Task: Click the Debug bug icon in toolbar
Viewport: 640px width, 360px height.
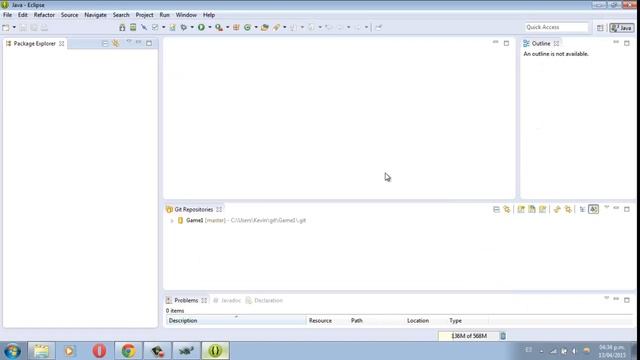Action: 184,27
